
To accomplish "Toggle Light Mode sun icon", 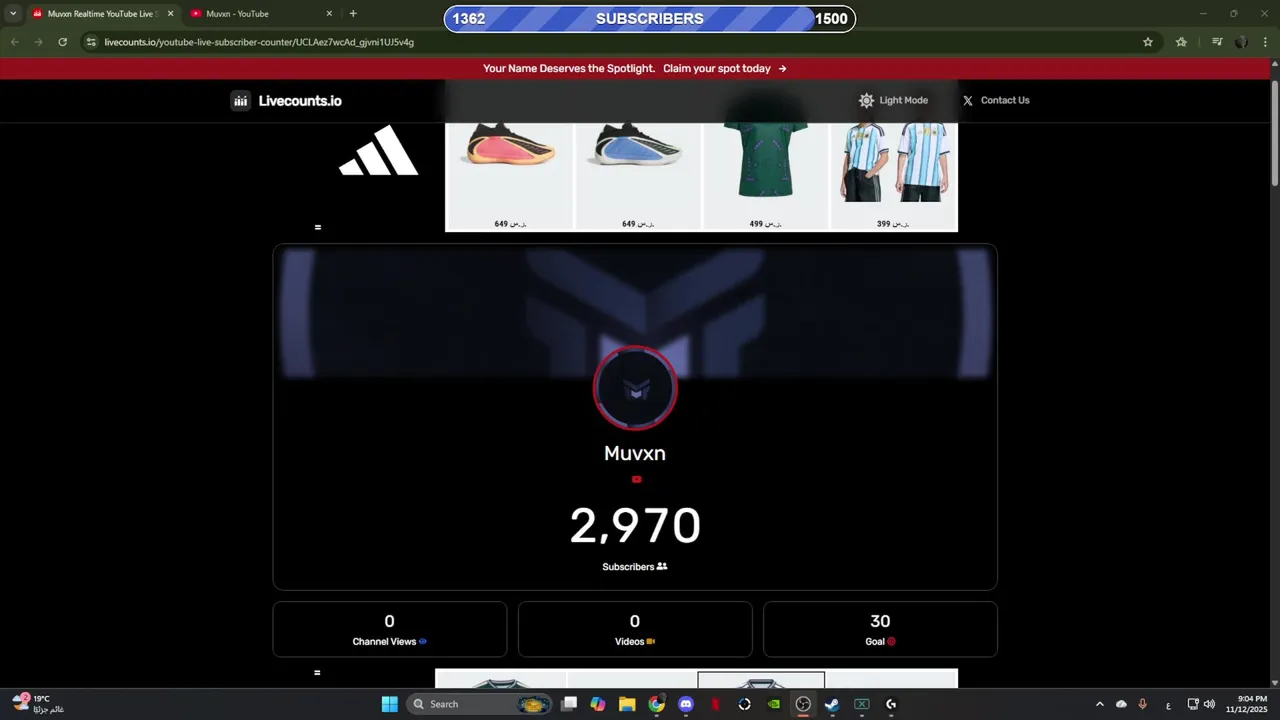I will point(866,100).
